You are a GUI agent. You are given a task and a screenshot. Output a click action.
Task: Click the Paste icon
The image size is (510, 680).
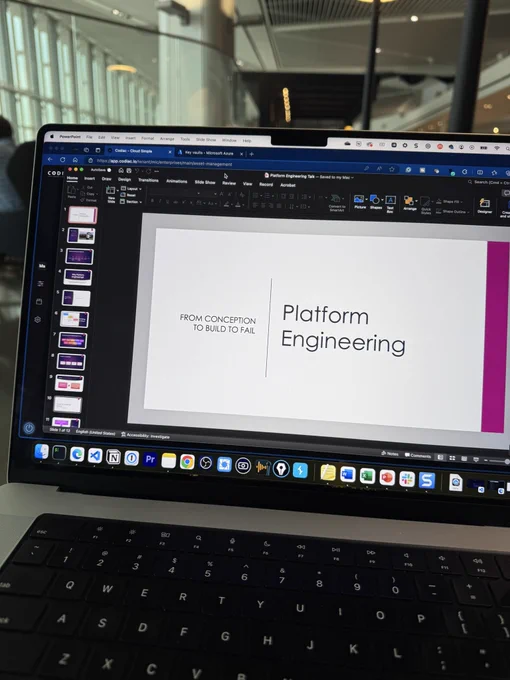tap(72, 190)
